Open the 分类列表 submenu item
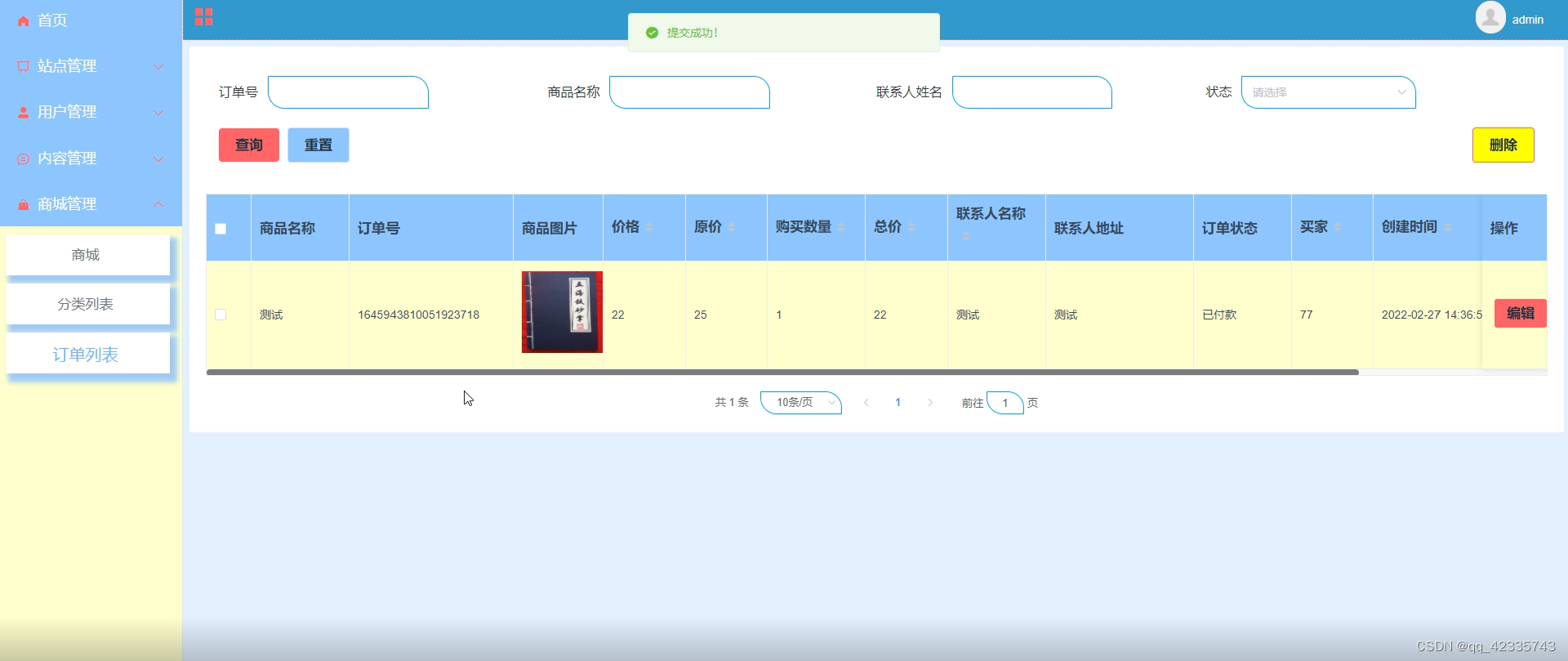The image size is (1568, 661). (x=87, y=304)
